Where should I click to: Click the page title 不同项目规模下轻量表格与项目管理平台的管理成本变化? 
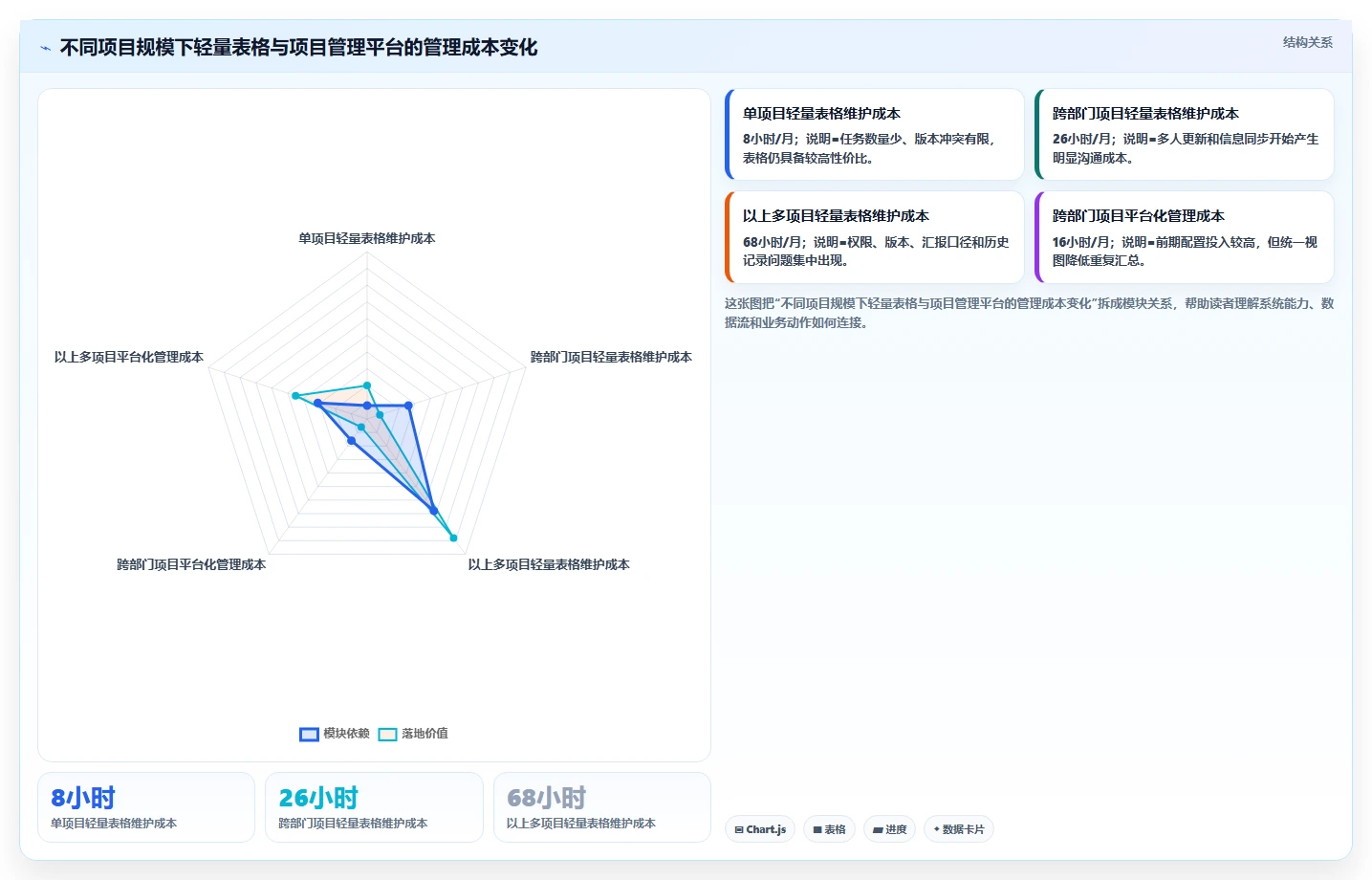(x=298, y=48)
